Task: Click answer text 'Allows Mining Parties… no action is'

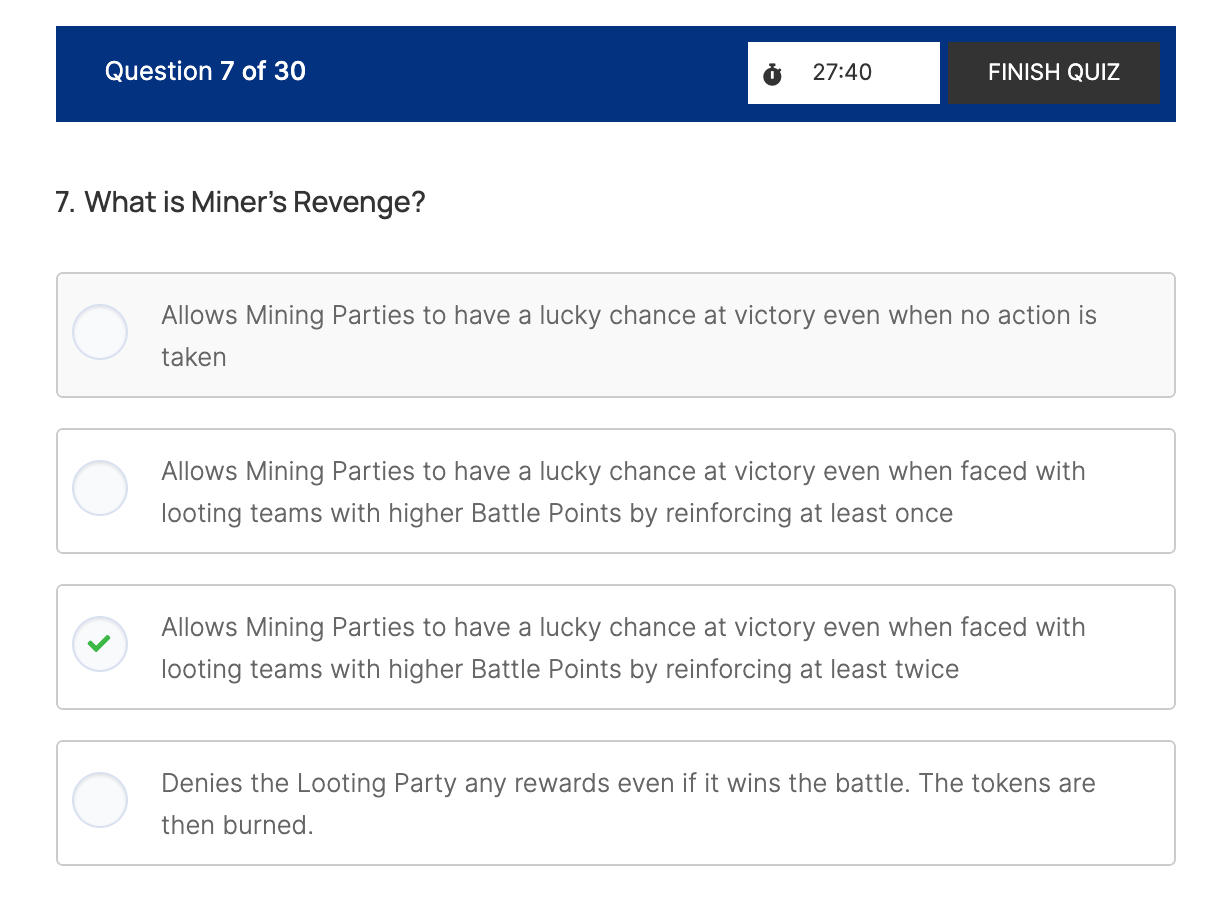Action: 628,315
